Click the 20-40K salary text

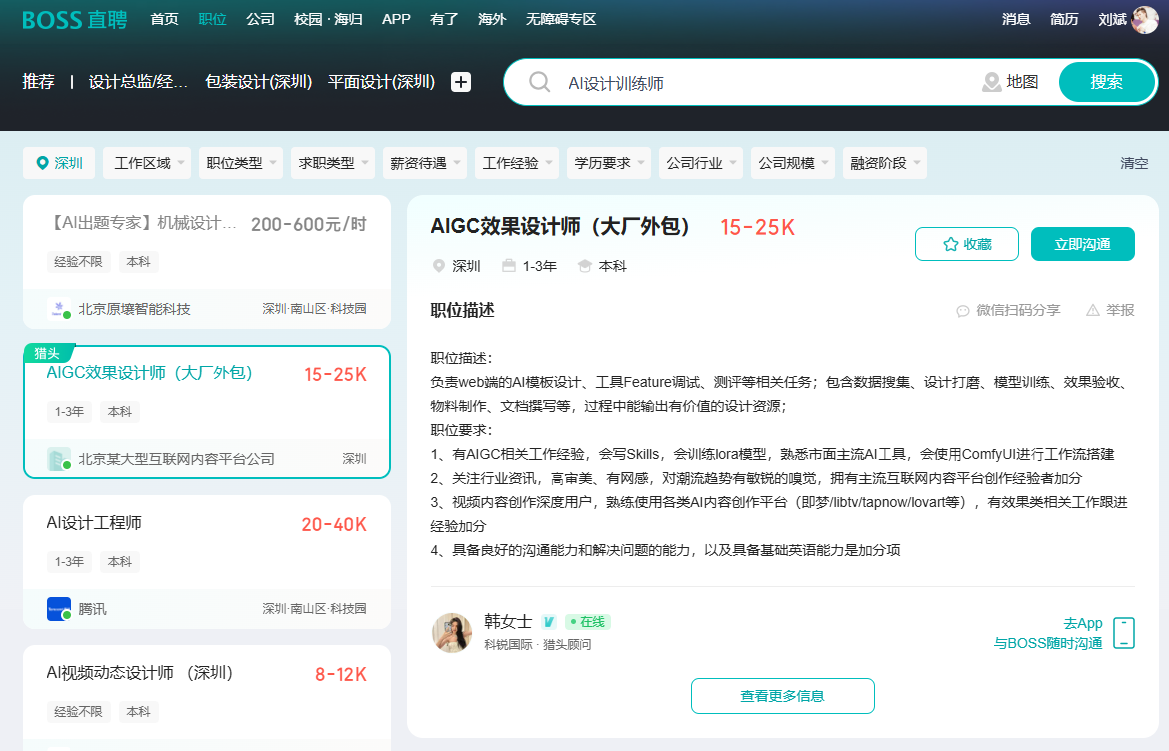[x=334, y=524]
